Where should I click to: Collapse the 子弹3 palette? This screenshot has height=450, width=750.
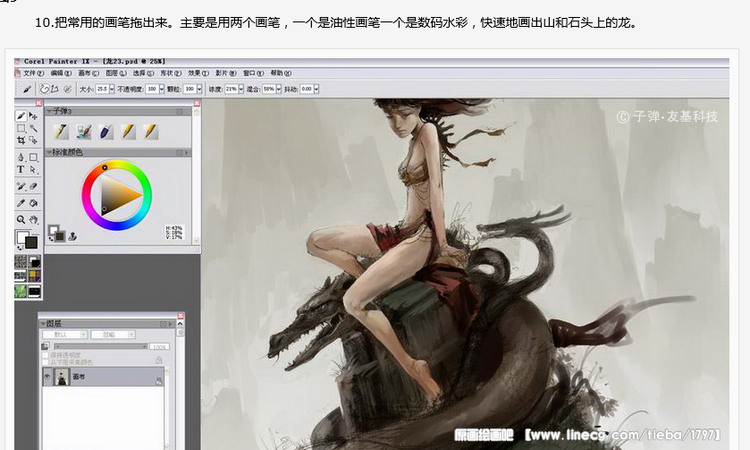pyautogui.click(x=49, y=111)
